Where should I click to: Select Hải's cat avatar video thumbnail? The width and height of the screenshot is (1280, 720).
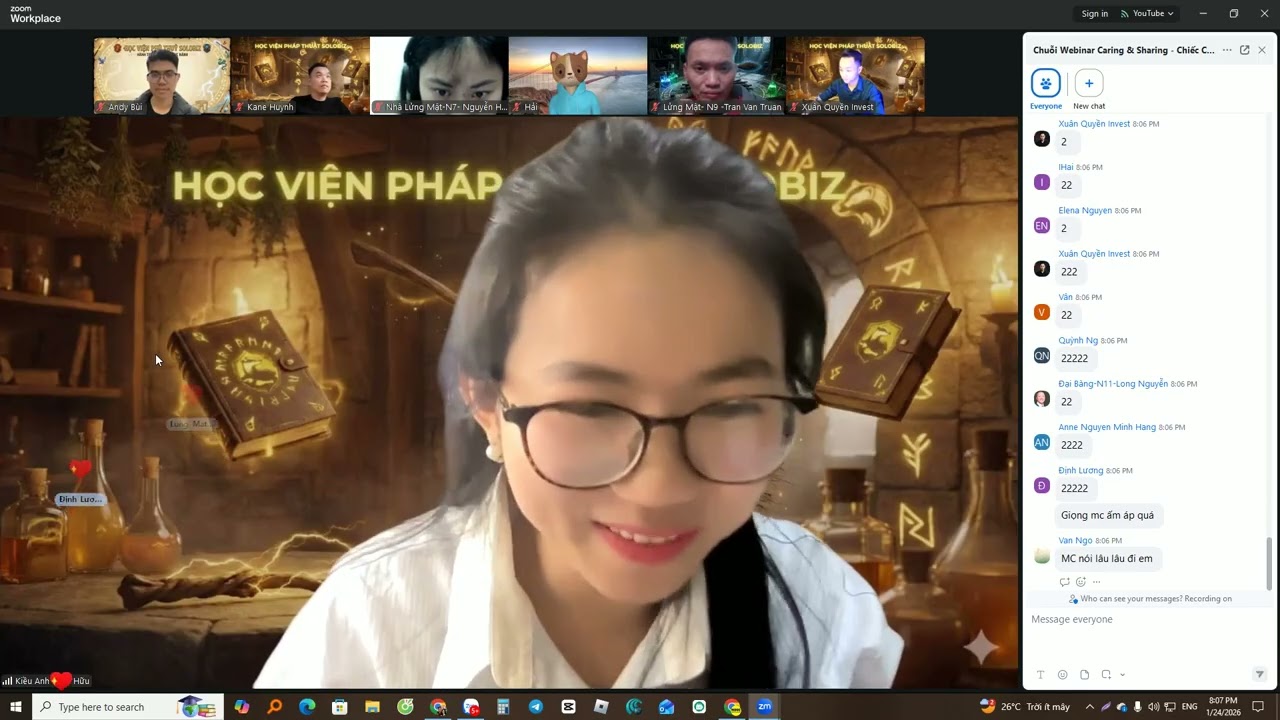pos(577,76)
